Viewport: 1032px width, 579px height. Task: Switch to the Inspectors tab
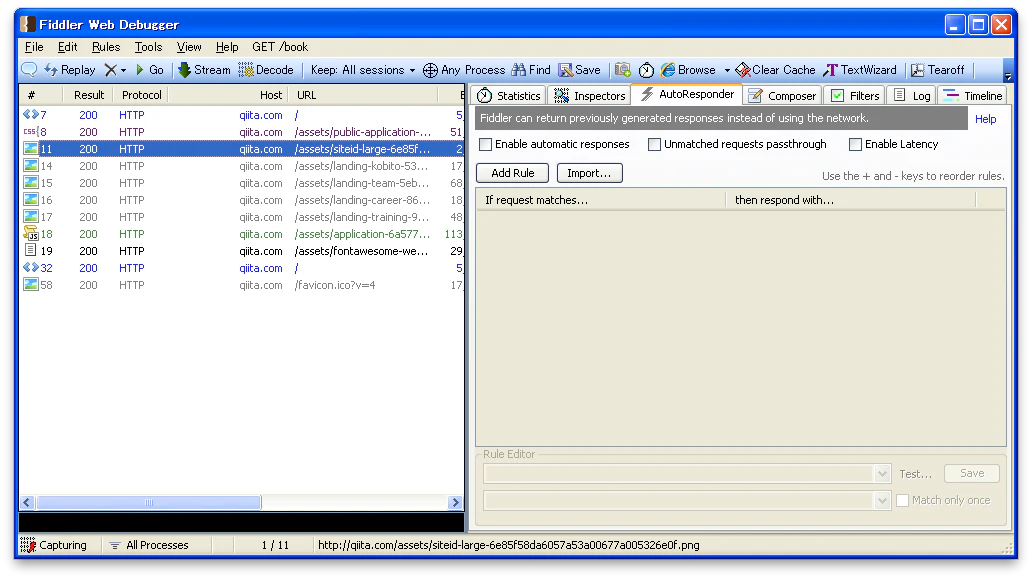(x=590, y=95)
